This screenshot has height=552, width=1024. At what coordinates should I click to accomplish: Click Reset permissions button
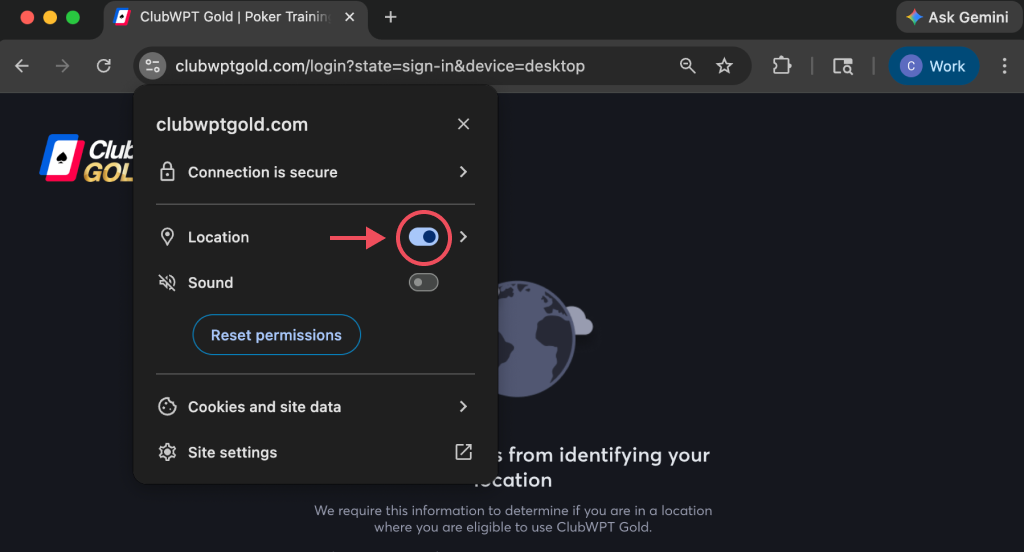point(276,335)
